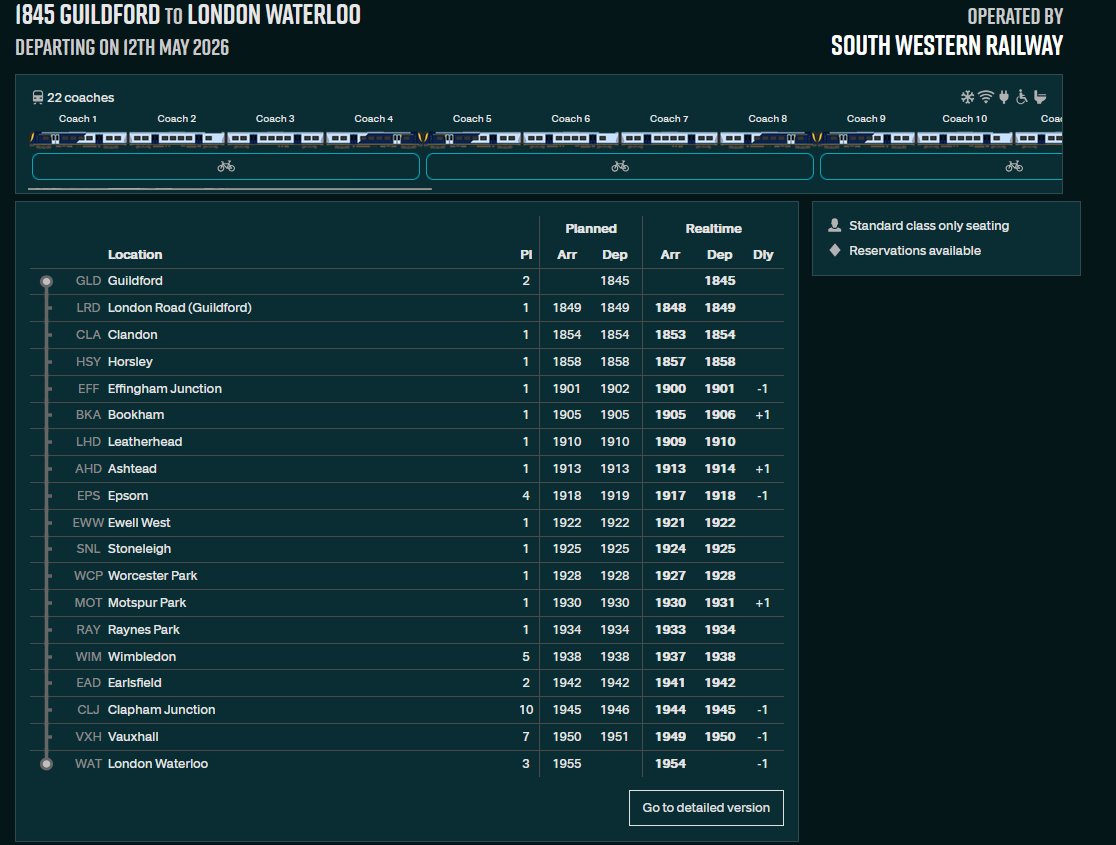Image resolution: width=1116 pixels, height=845 pixels.
Task: Select the Coach 10 carriage image
Action: click(965, 138)
